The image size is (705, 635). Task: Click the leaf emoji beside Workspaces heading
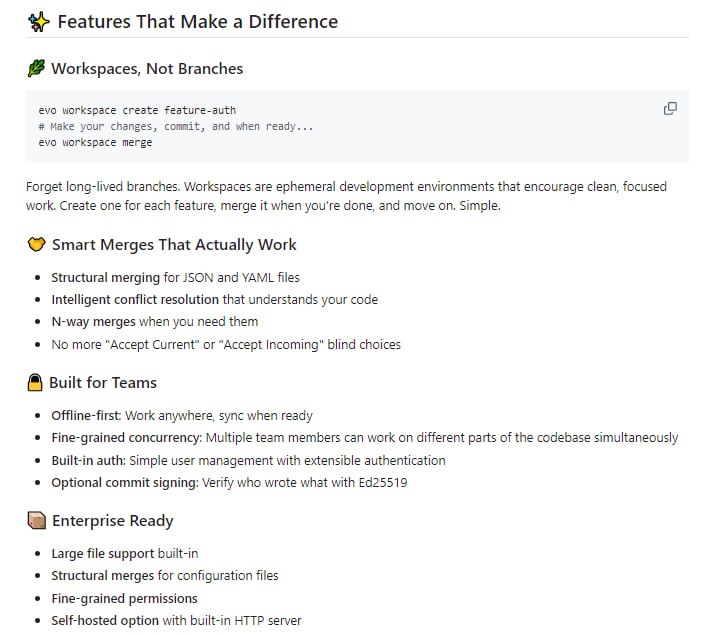coord(37,69)
